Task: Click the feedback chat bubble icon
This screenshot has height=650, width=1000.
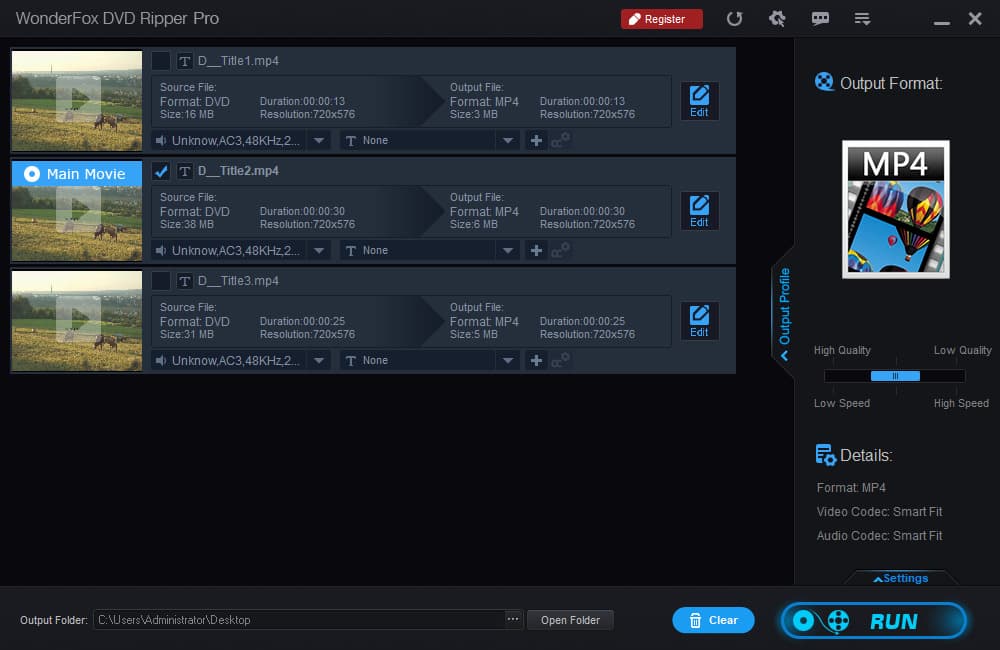Action: click(820, 19)
